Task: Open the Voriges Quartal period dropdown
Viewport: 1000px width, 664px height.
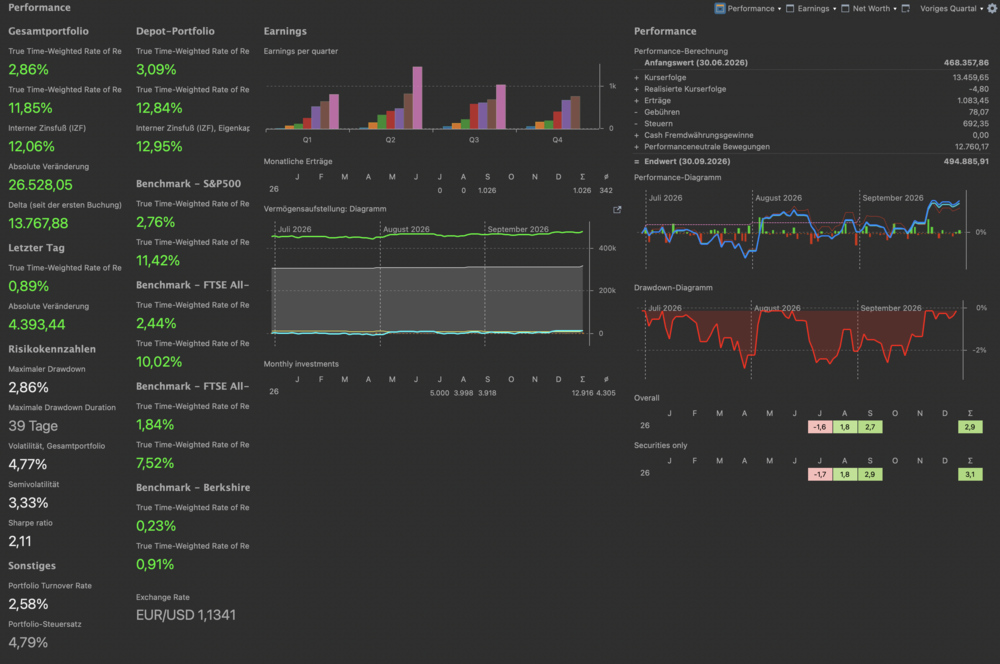Action: pyautogui.click(x=952, y=8)
